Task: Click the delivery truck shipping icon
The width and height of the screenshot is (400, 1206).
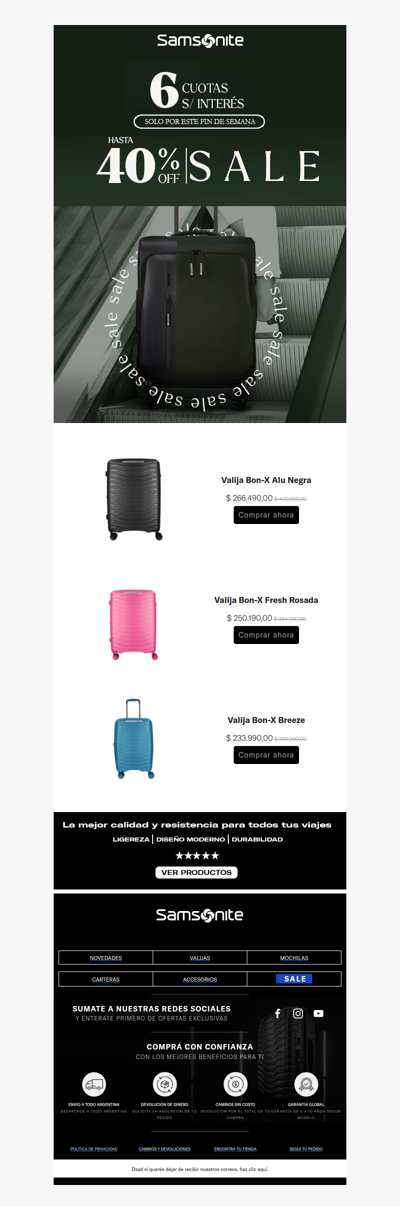Action: pos(94,1084)
